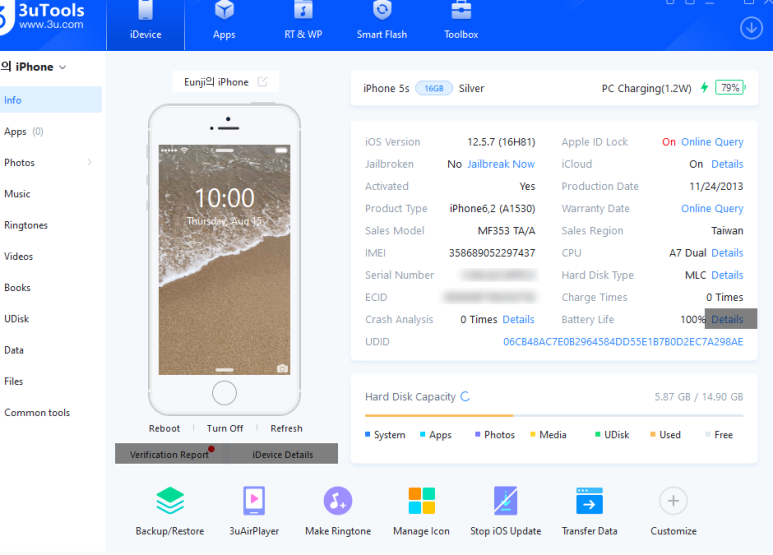
Task: Open the Verification Report tab
Action: pyautogui.click(x=171, y=454)
